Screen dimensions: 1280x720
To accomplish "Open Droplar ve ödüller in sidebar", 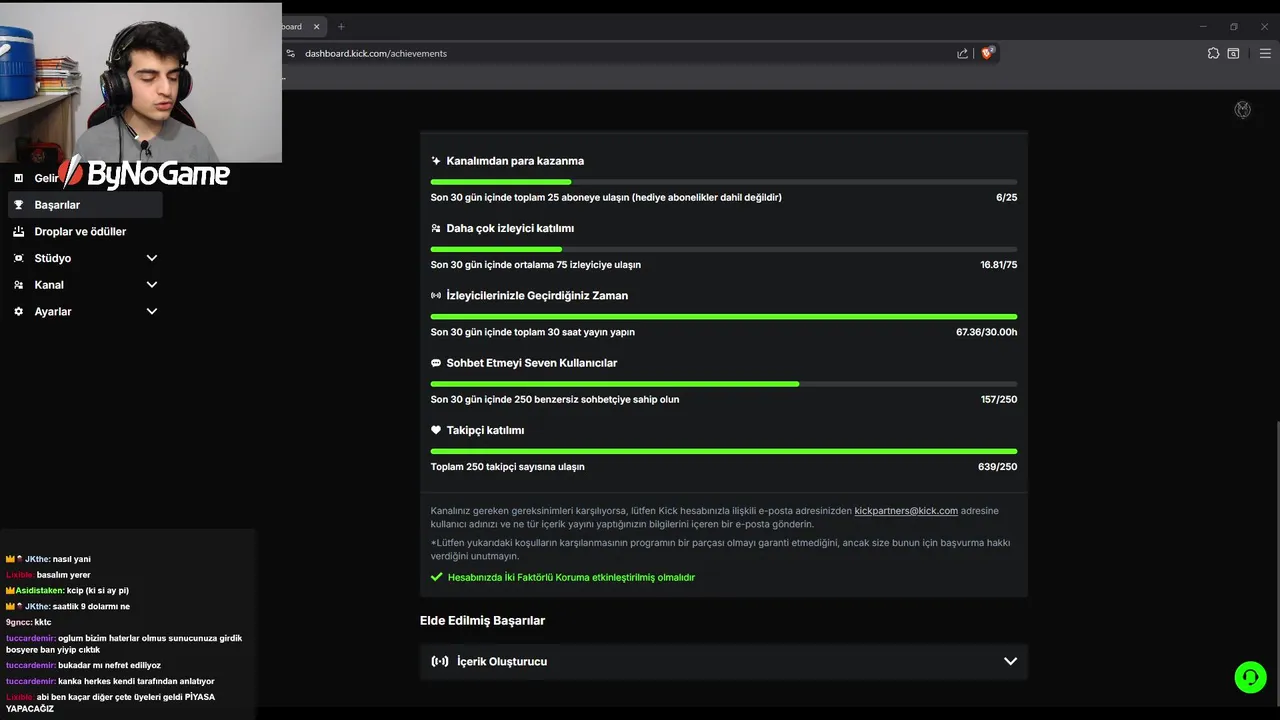I will (x=80, y=232).
